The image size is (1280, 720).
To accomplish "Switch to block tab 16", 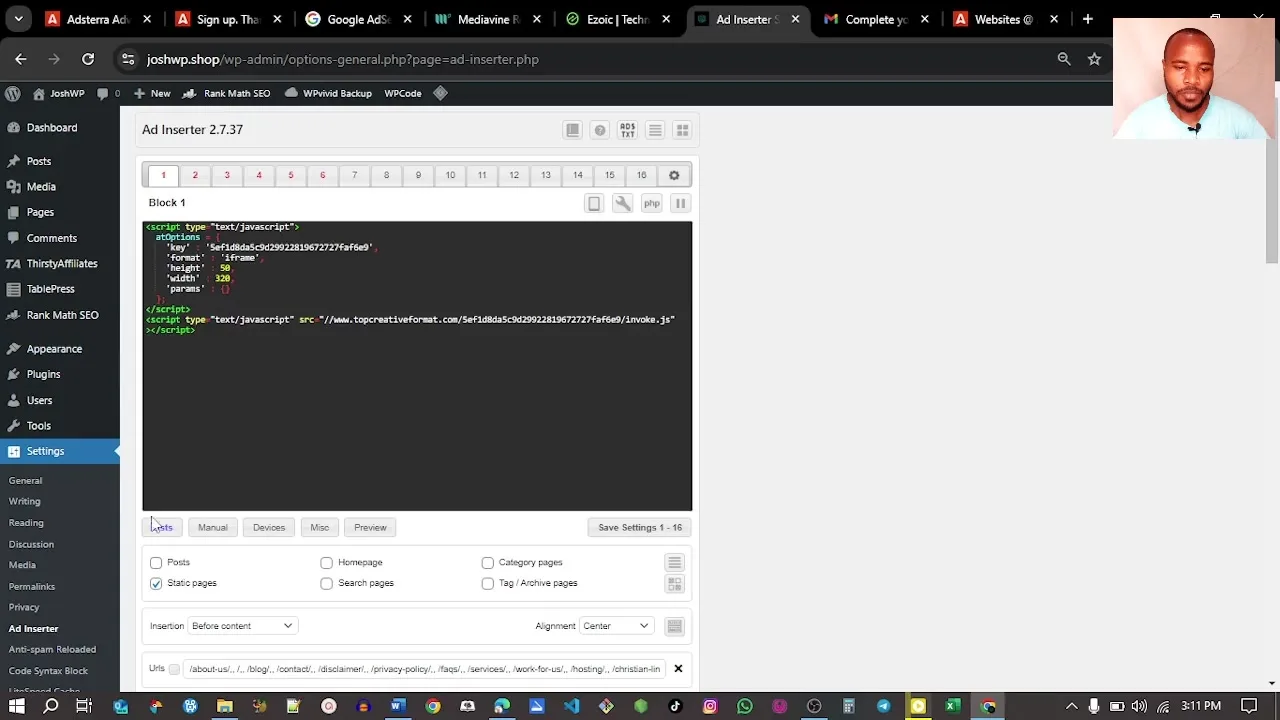I will (x=641, y=175).
